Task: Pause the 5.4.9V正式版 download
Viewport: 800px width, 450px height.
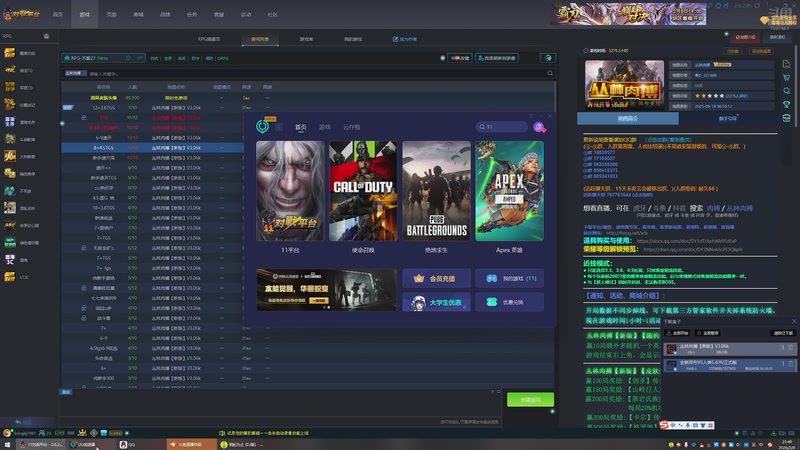Action: click(x=782, y=364)
